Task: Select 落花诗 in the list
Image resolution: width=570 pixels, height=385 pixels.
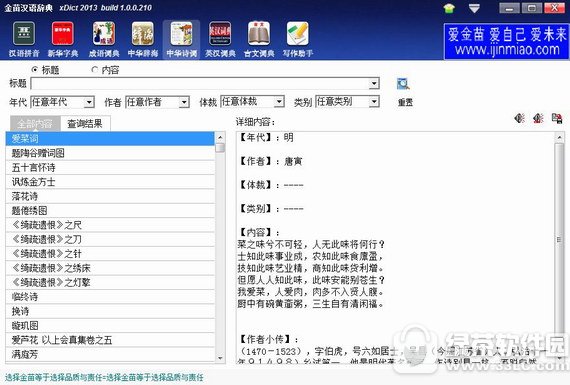Action: pos(110,196)
